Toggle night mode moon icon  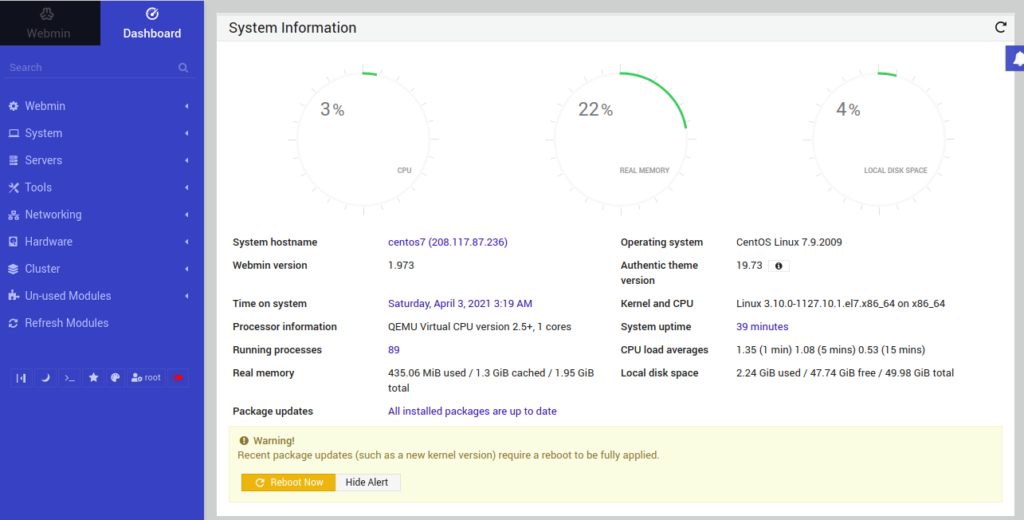(45, 378)
